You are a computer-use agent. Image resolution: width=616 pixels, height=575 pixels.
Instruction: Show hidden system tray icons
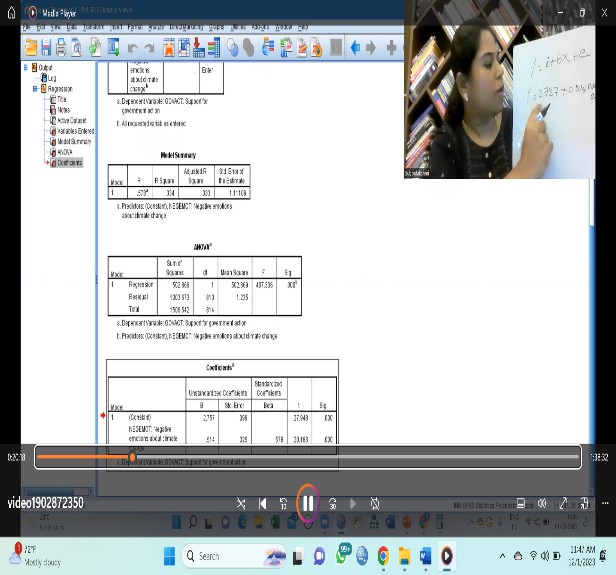pos(502,556)
